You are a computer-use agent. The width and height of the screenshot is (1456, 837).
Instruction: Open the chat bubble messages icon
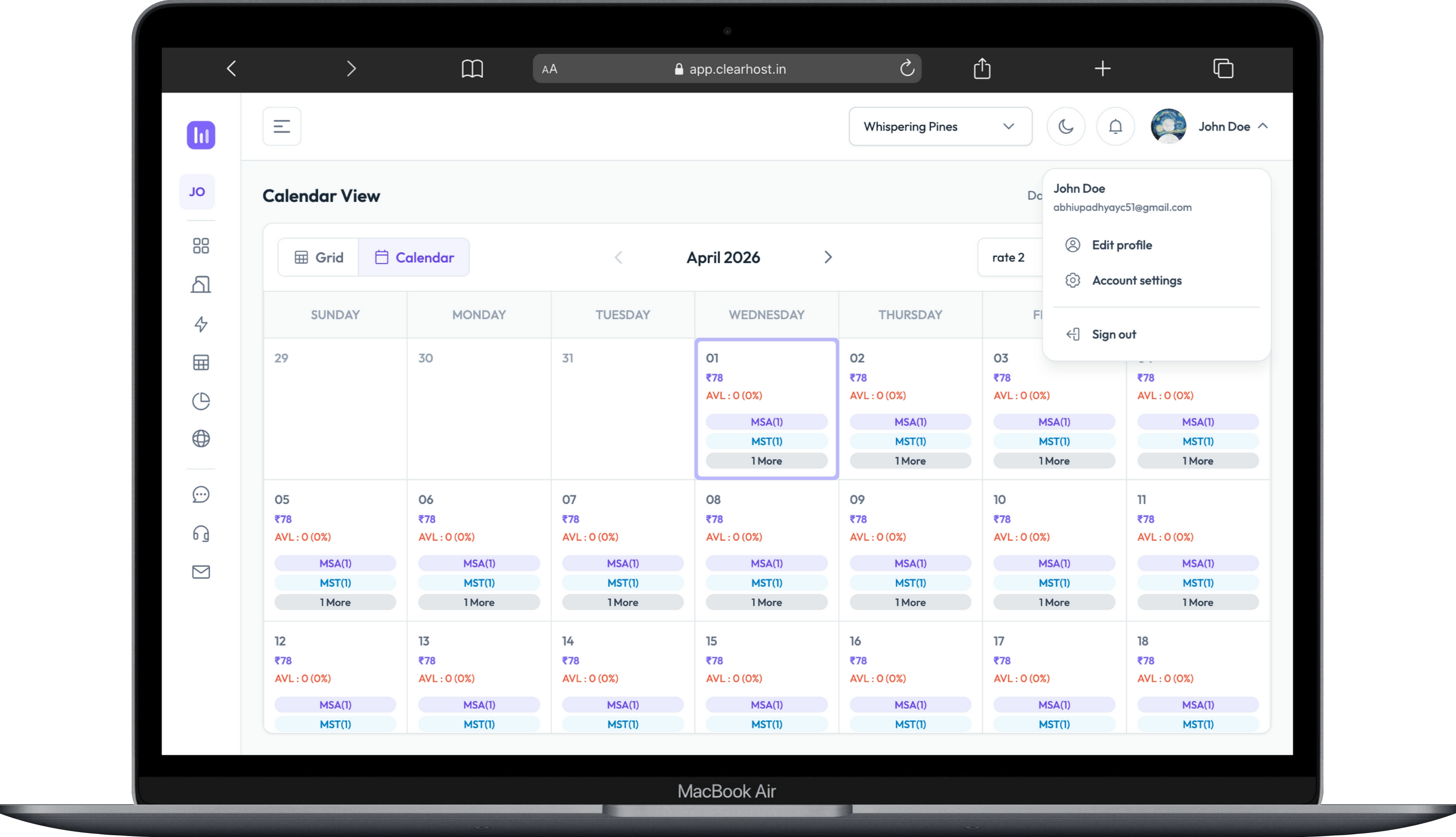pos(201,495)
